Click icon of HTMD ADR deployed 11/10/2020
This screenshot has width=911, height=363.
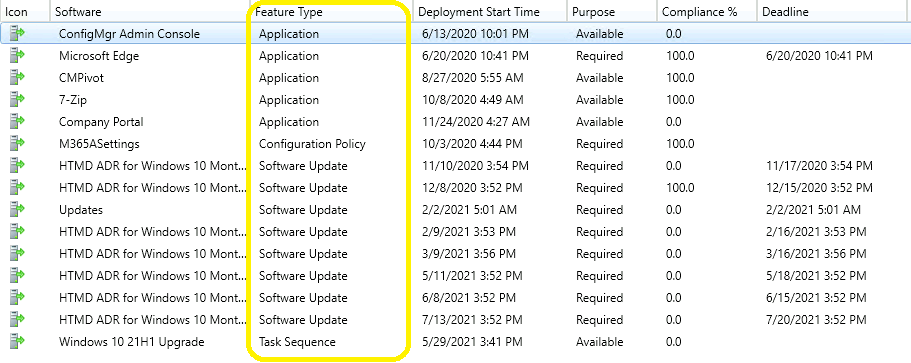pos(17,166)
